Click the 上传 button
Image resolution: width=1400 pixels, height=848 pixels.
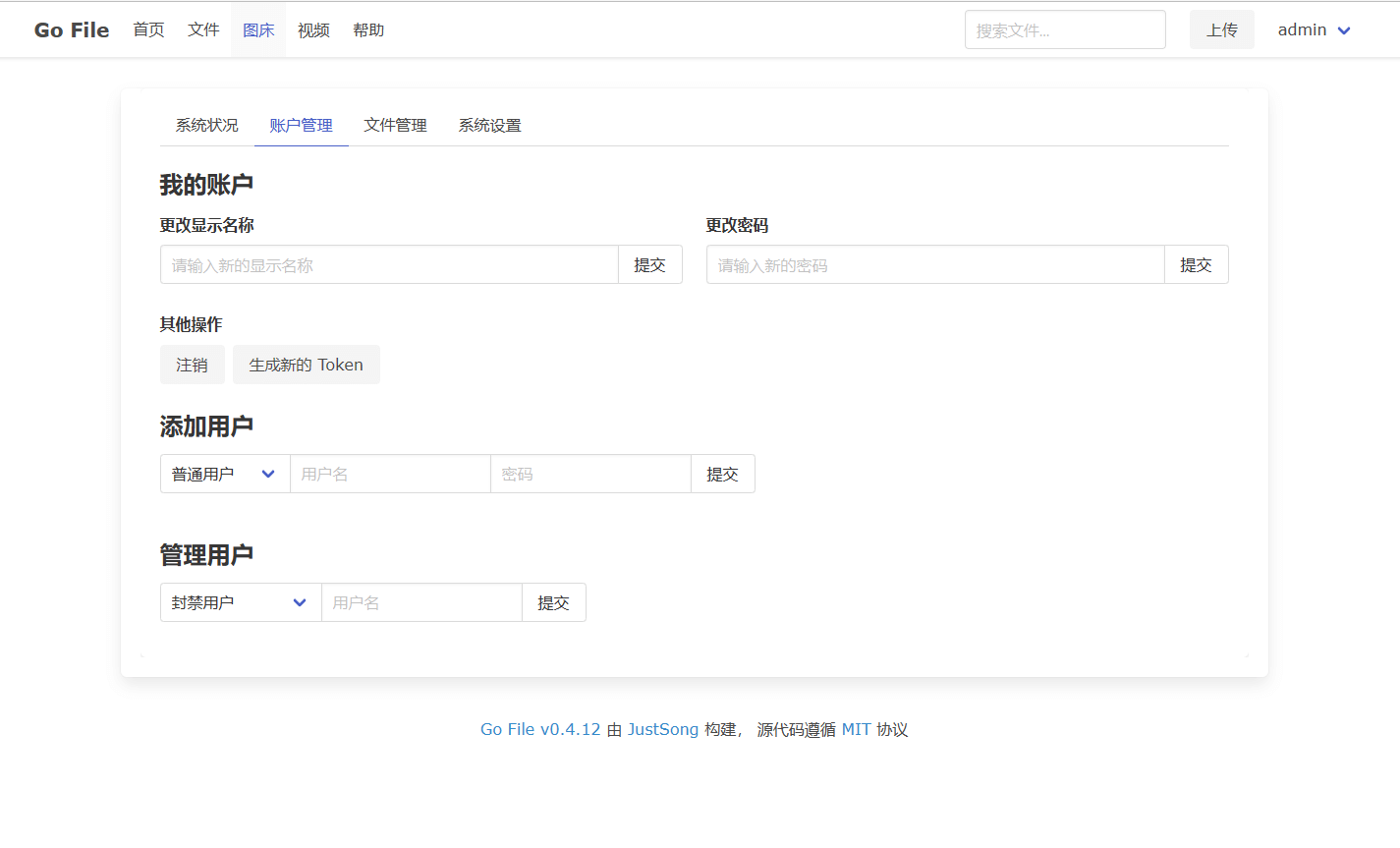[x=1221, y=29]
